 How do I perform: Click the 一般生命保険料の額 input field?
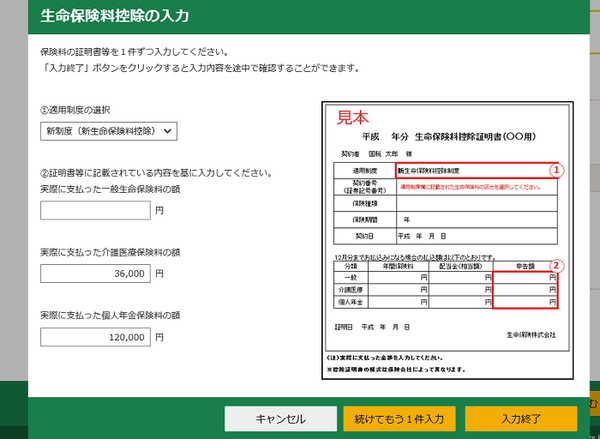pyautogui.click(x=95, y=211)
